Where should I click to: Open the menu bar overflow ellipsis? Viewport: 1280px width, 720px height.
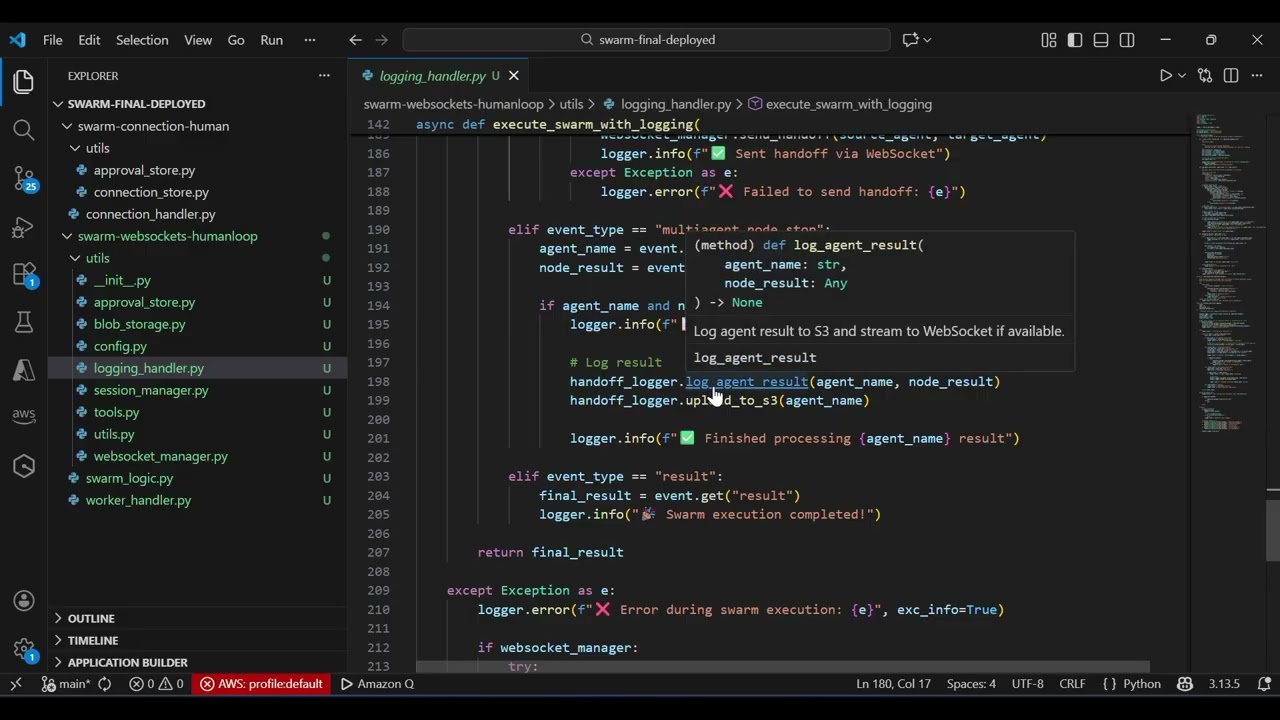point(310,40)
